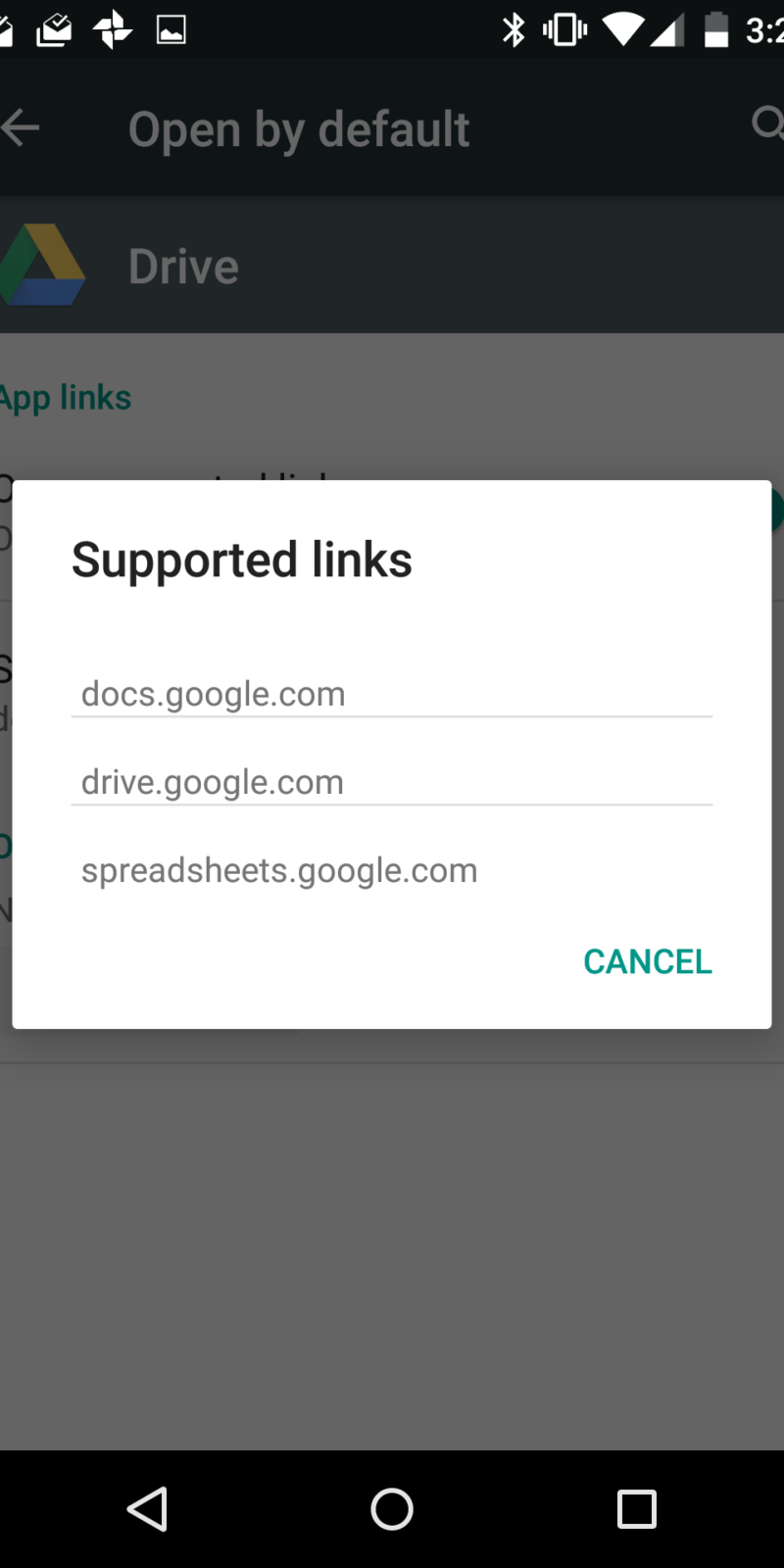Tap the Android home circle button
The image size is (784, 1568).
392,1509
